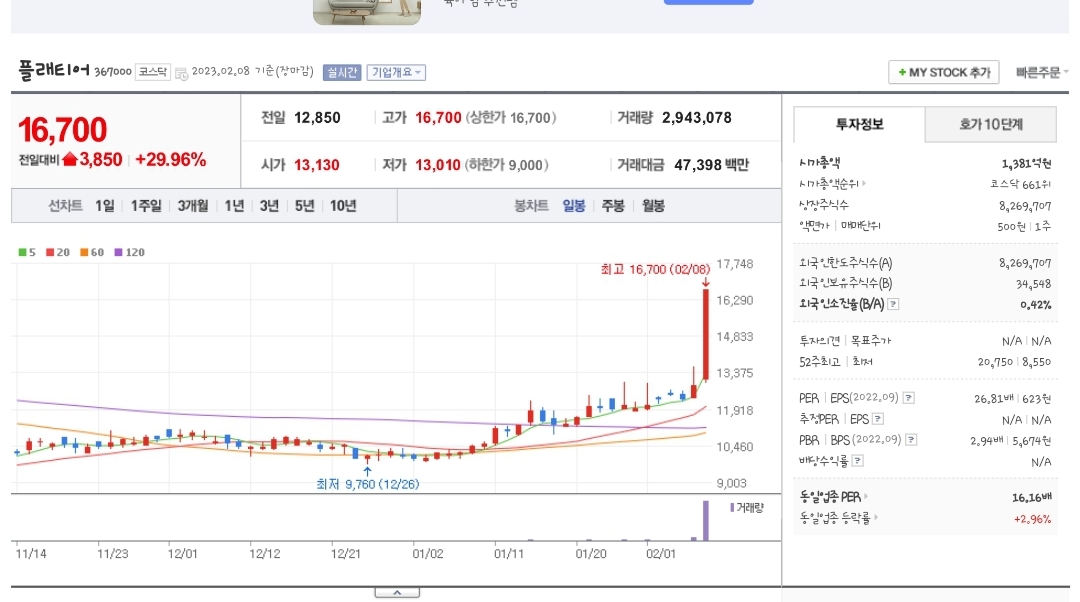Switch to the 호가10단계 tab
1080x602 pixels.
point(990,124)
